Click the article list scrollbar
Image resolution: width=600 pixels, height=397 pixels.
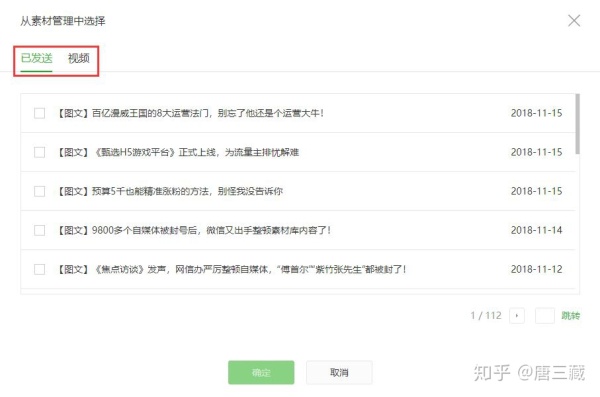click(577, 124)
